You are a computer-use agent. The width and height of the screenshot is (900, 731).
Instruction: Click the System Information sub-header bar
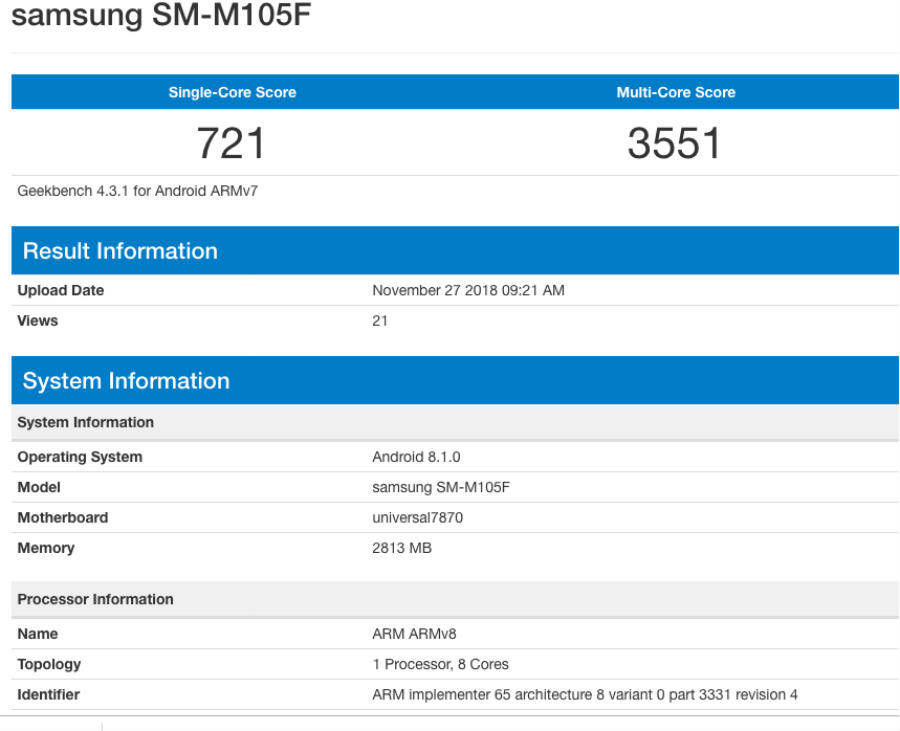point(85,422)
